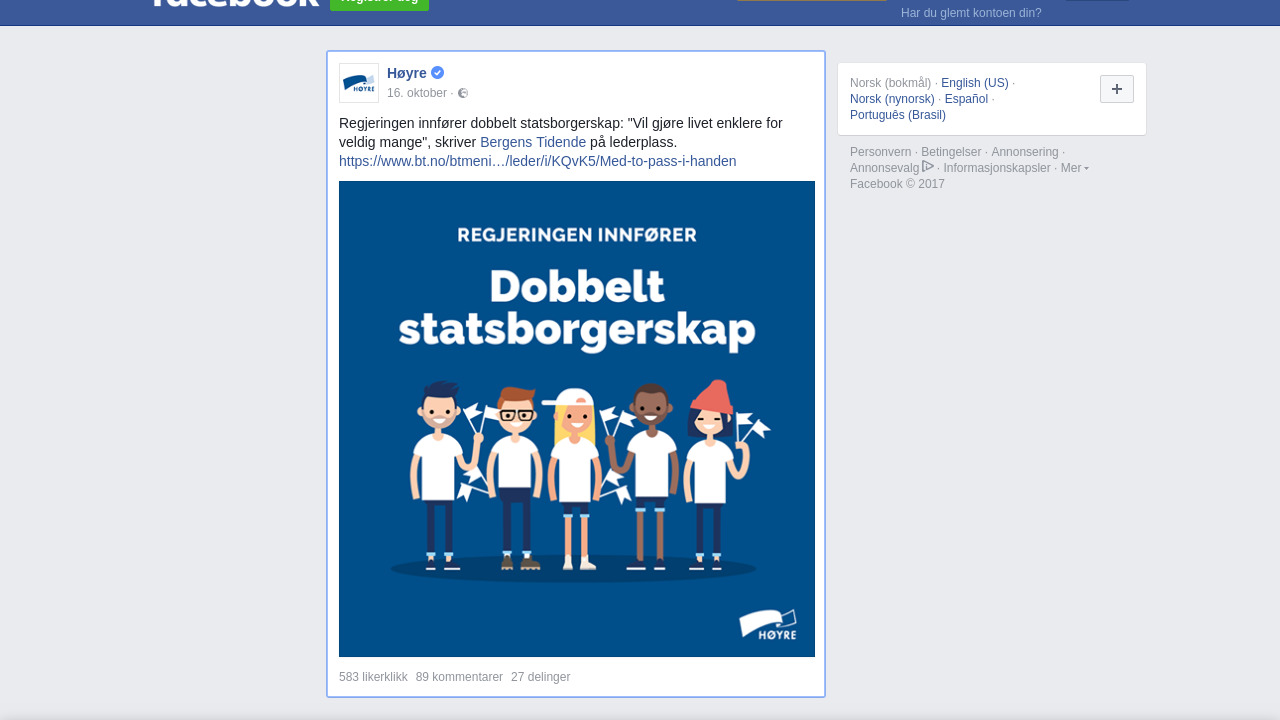Click the blue verified badge next to Høyre
The width and height of the screenshot is (1280, 720).
click(438, 73)
